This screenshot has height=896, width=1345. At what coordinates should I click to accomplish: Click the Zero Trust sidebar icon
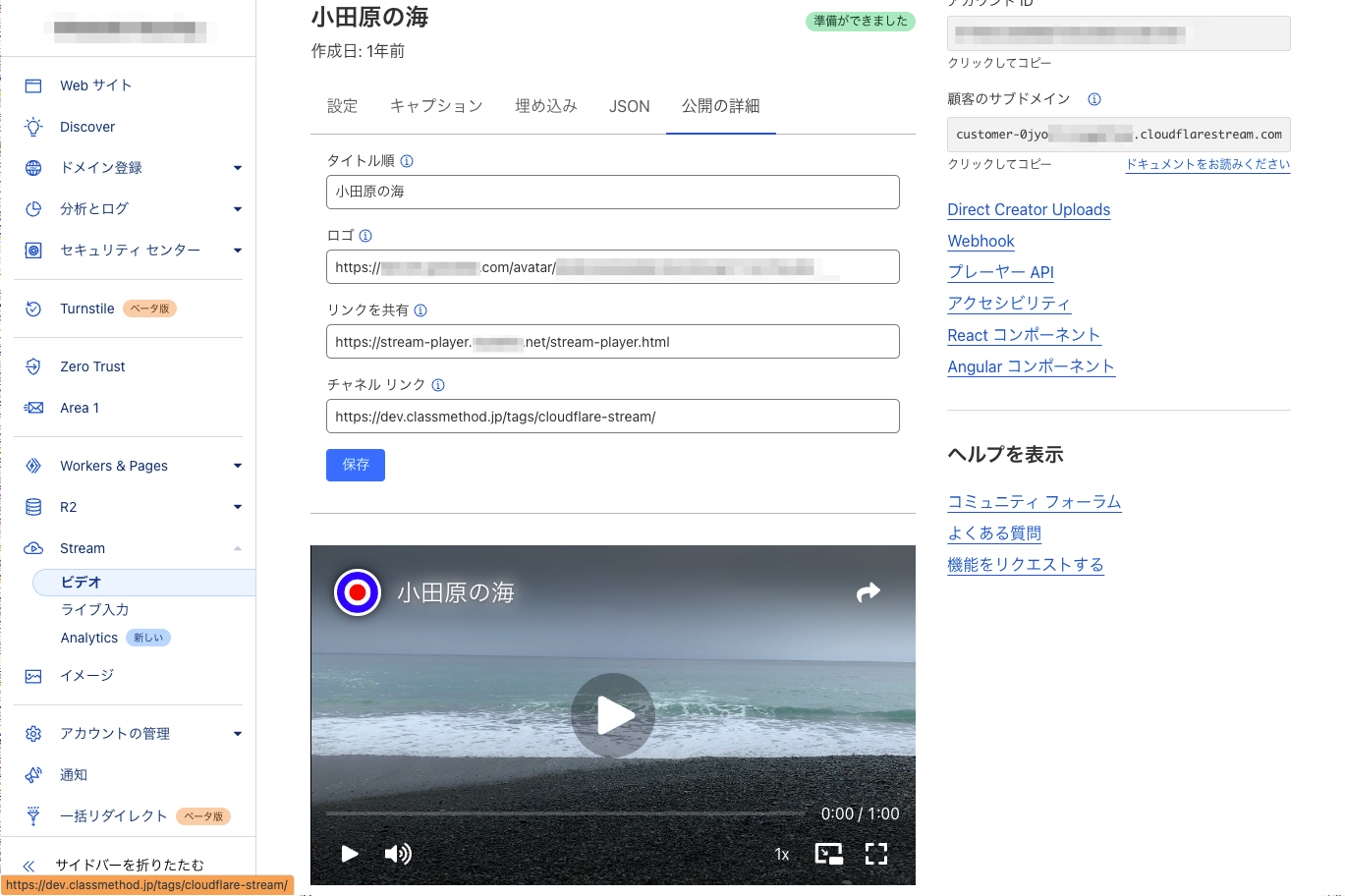[x=32, y=366]
